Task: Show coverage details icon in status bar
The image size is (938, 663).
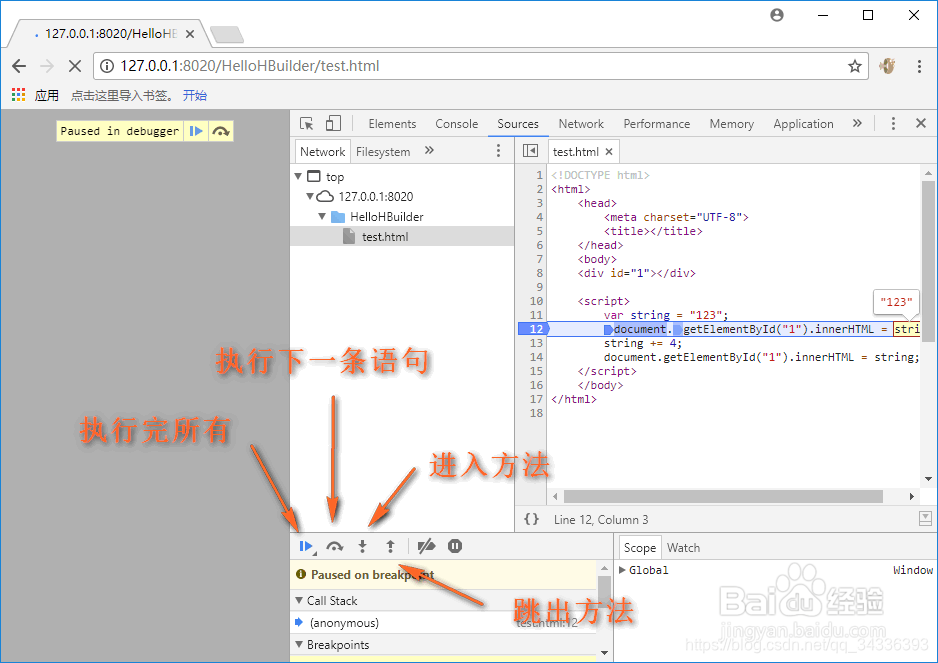Action: pyautogui.click(x=925, y=519)
